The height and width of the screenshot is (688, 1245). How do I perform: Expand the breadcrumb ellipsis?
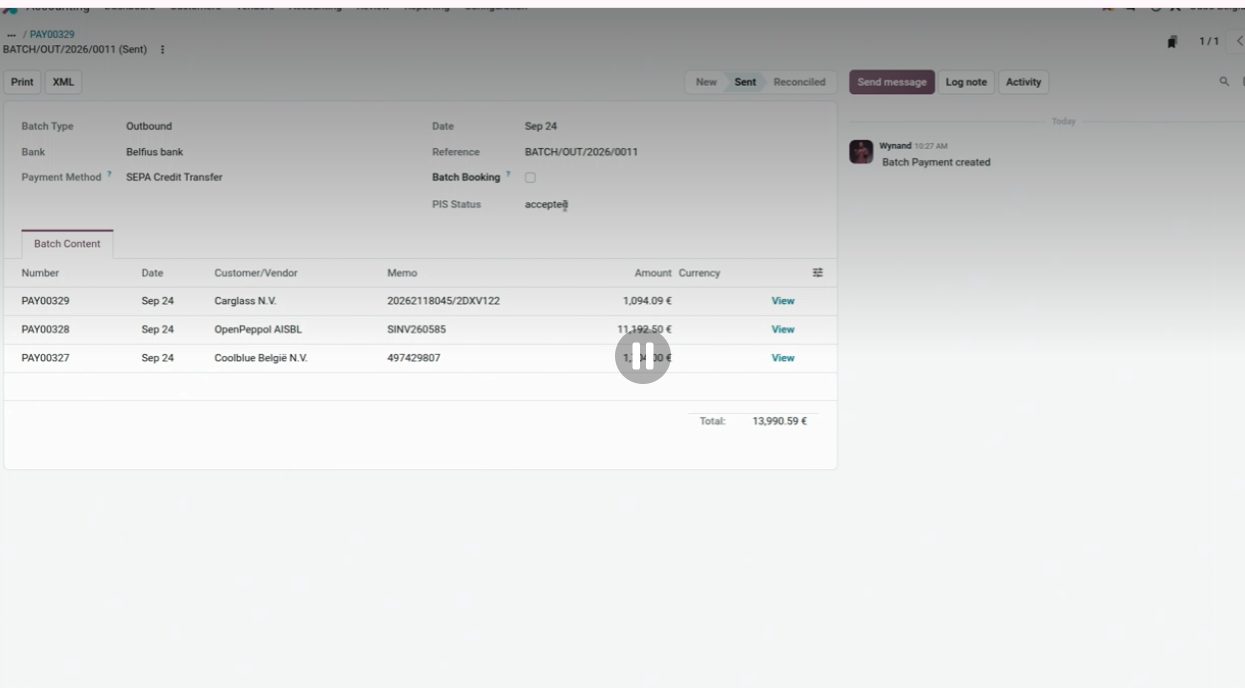coord(11,35)
